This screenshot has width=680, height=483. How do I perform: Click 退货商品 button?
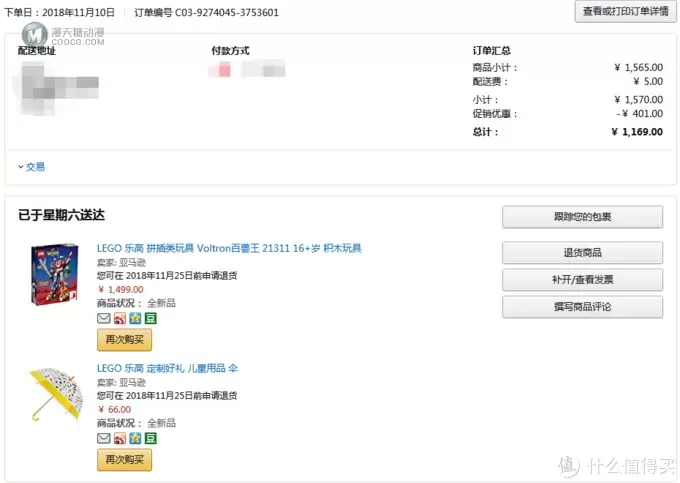(x=582, y=253)
